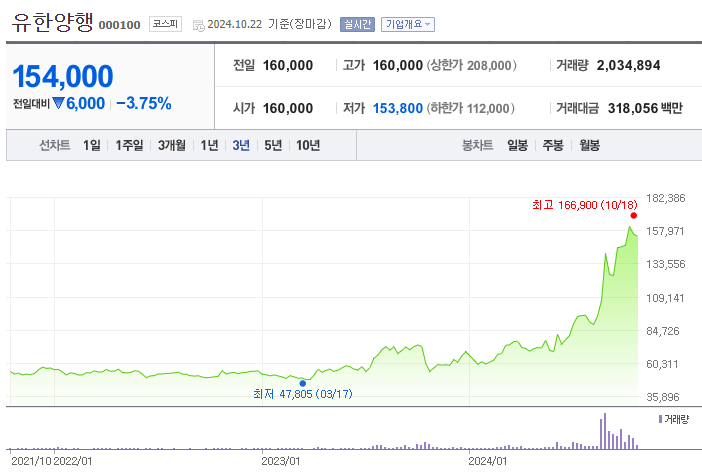Switch to 월봉 candlestick chart
The height and width of the screenshot is (473, 702).
(589, 145)
